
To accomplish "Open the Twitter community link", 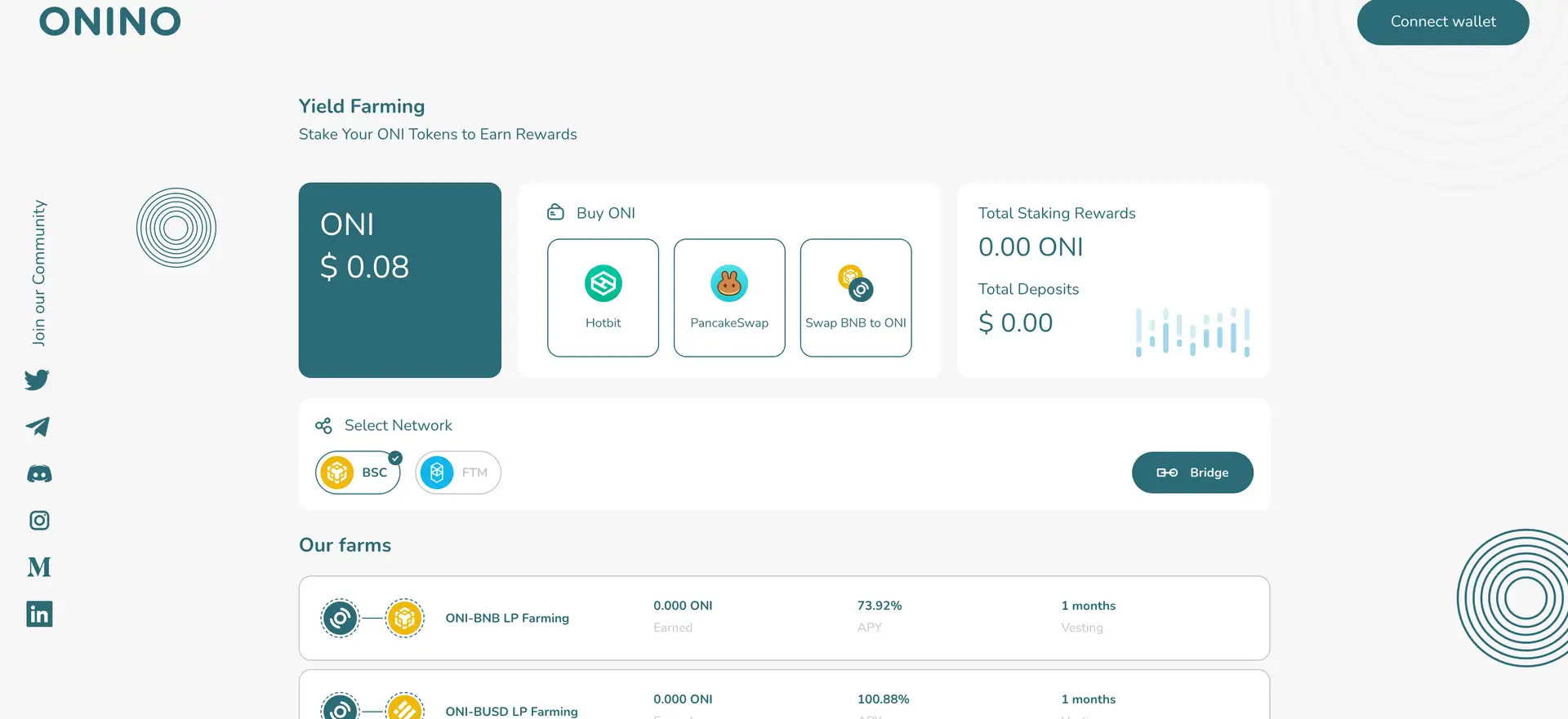I will coord(37,379).
